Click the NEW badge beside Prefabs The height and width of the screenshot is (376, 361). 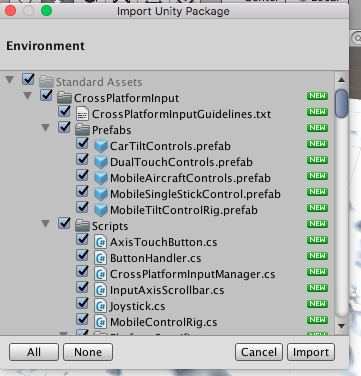click(317, 128)
